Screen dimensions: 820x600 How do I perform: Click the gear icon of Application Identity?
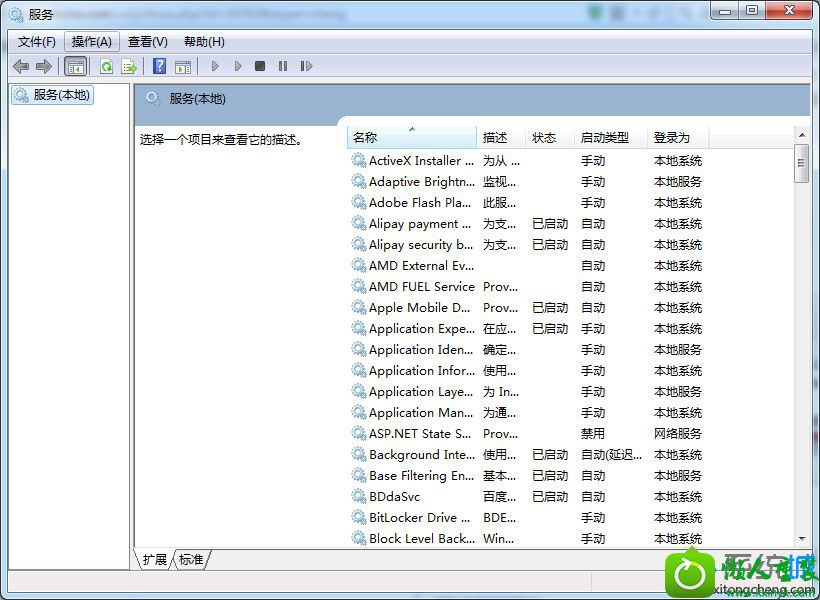pyautogui.click(x=359, y=349)
